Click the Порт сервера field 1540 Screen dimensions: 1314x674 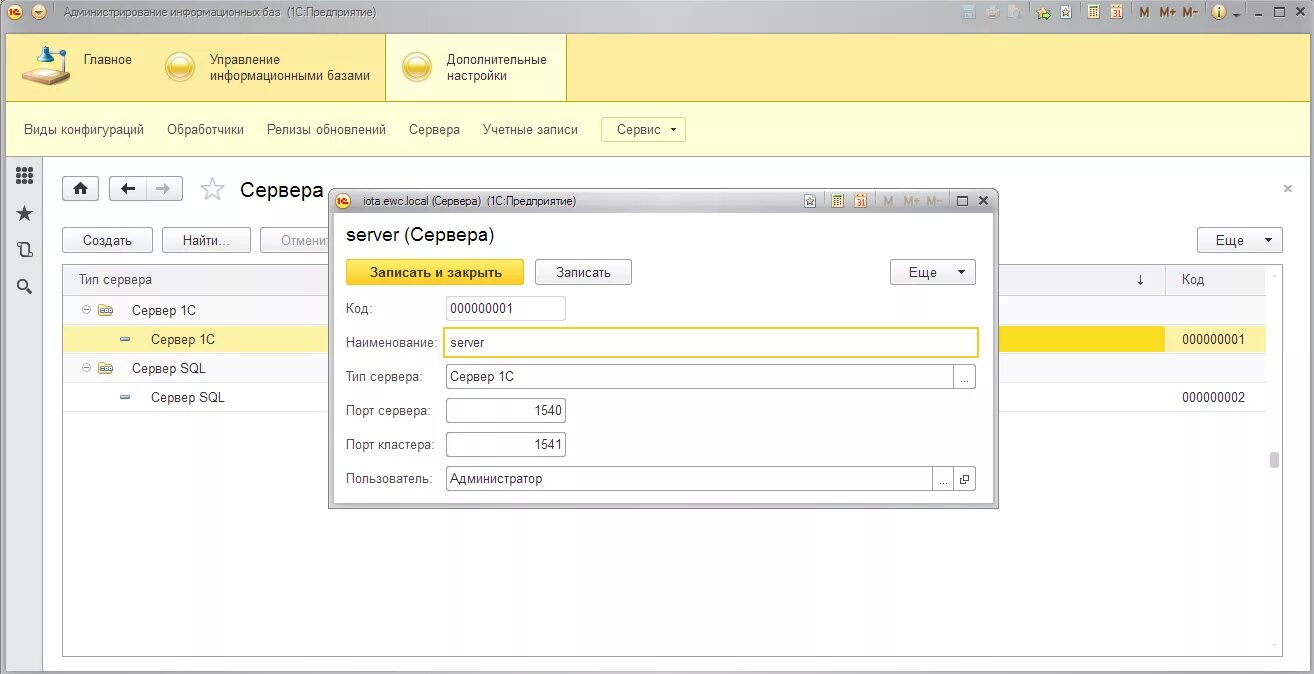point(505,410)
